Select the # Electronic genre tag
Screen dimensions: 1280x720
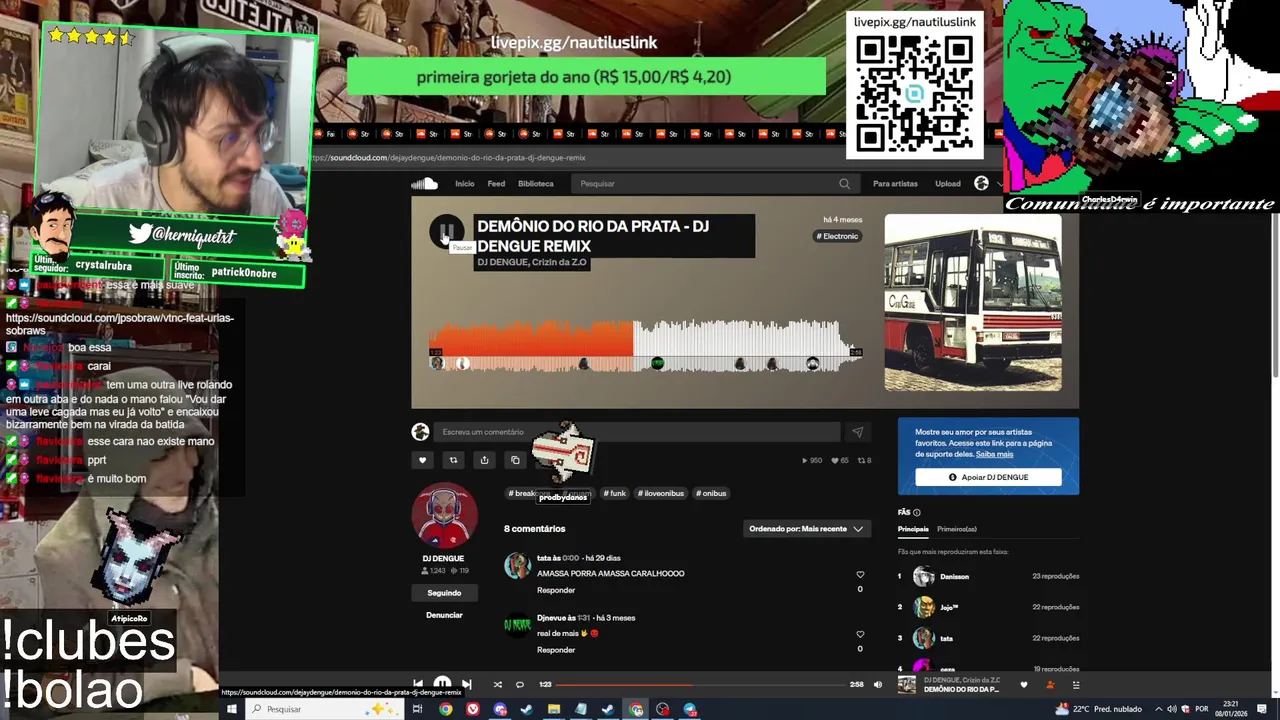[x=837, y=236]
